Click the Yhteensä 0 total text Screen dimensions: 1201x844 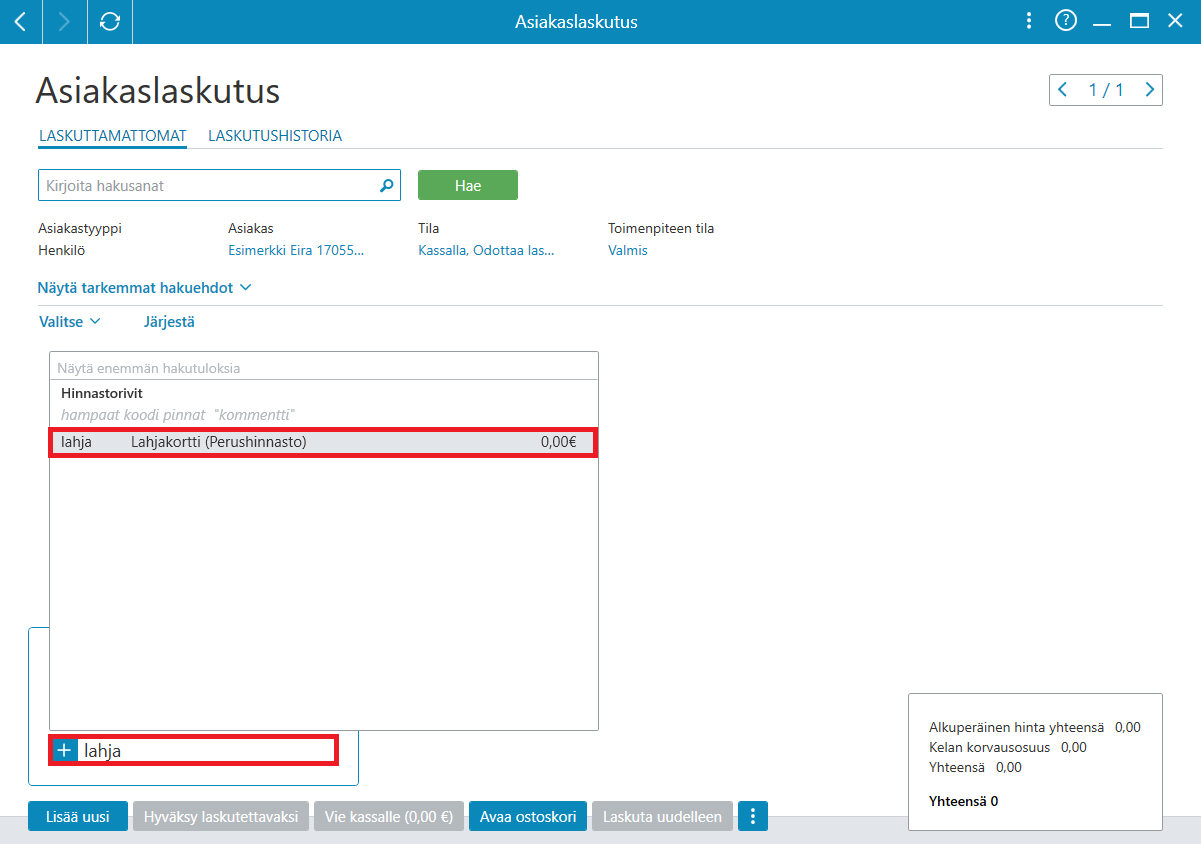point(963,801)
